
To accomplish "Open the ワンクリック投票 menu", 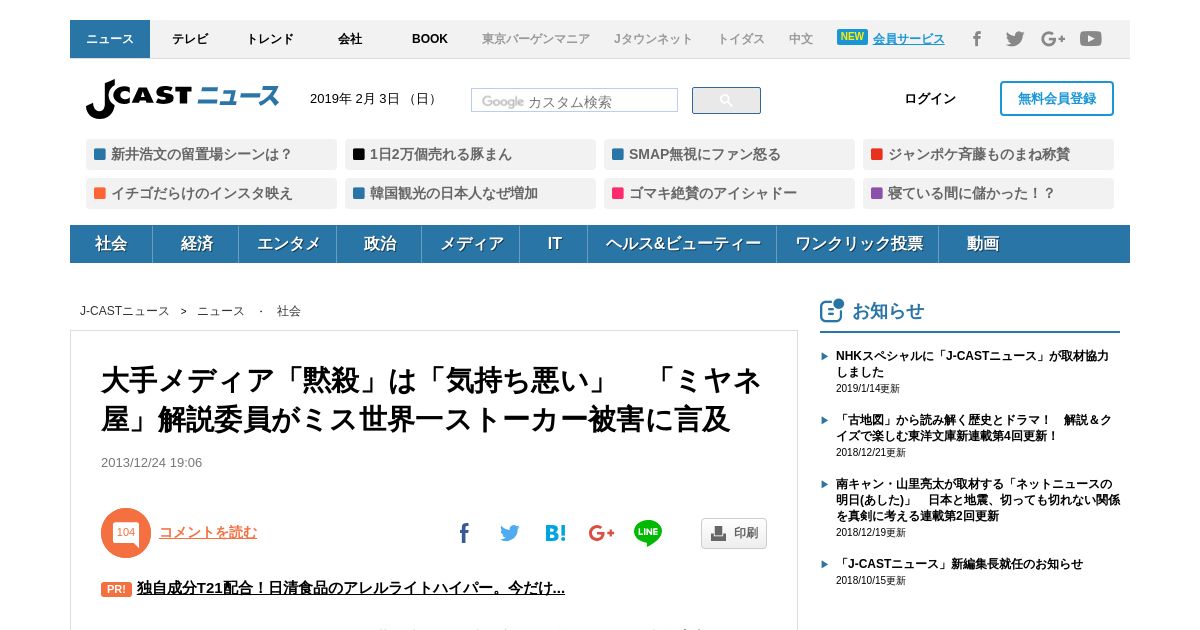I will [x=858, y=244].
